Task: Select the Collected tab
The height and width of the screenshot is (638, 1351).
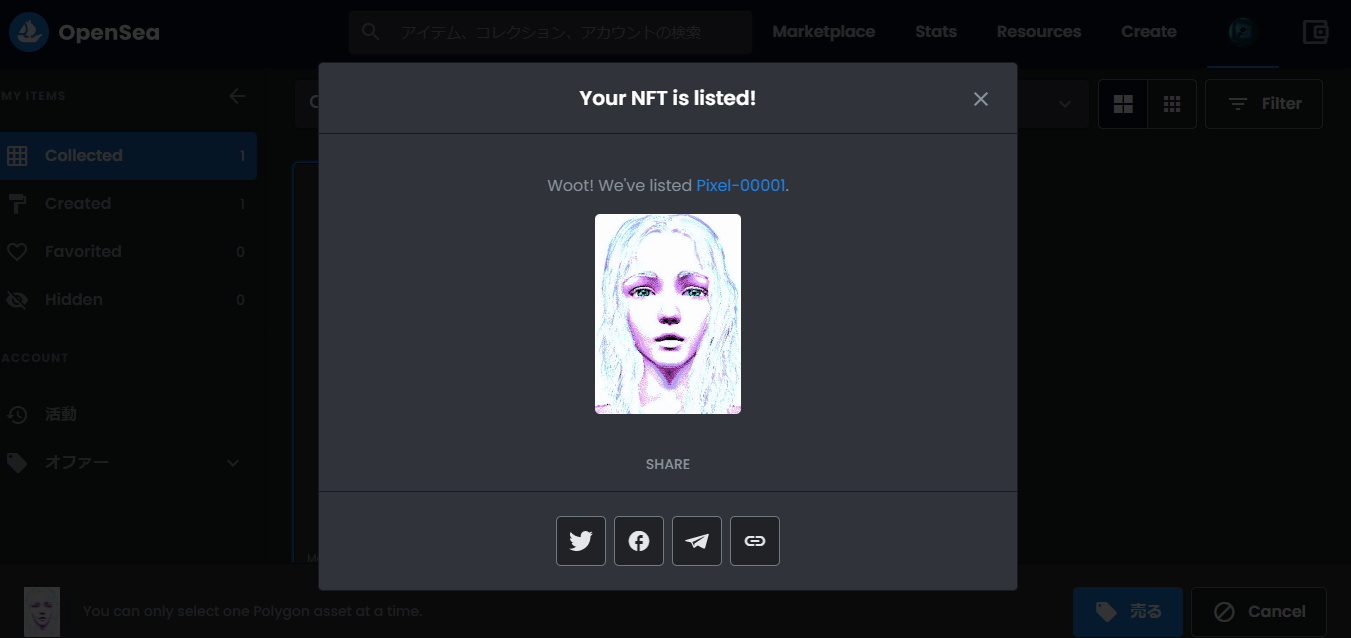Action: (x=128, y=156)
